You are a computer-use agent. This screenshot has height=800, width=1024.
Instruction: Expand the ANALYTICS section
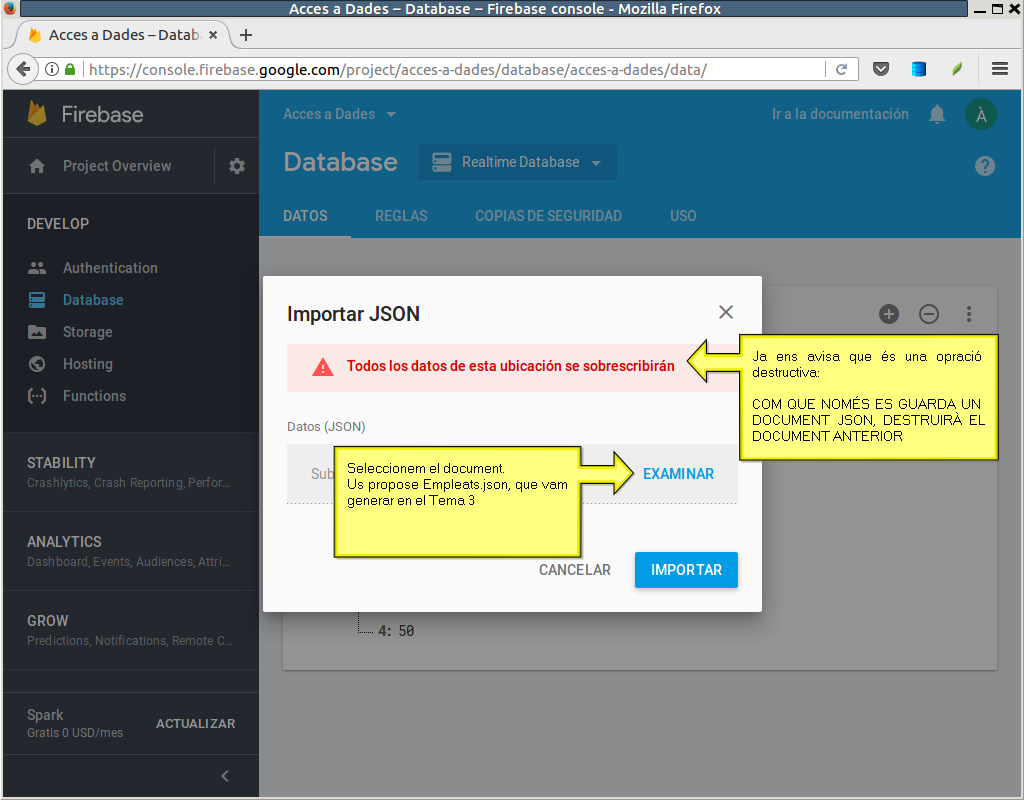click(131, 551)
